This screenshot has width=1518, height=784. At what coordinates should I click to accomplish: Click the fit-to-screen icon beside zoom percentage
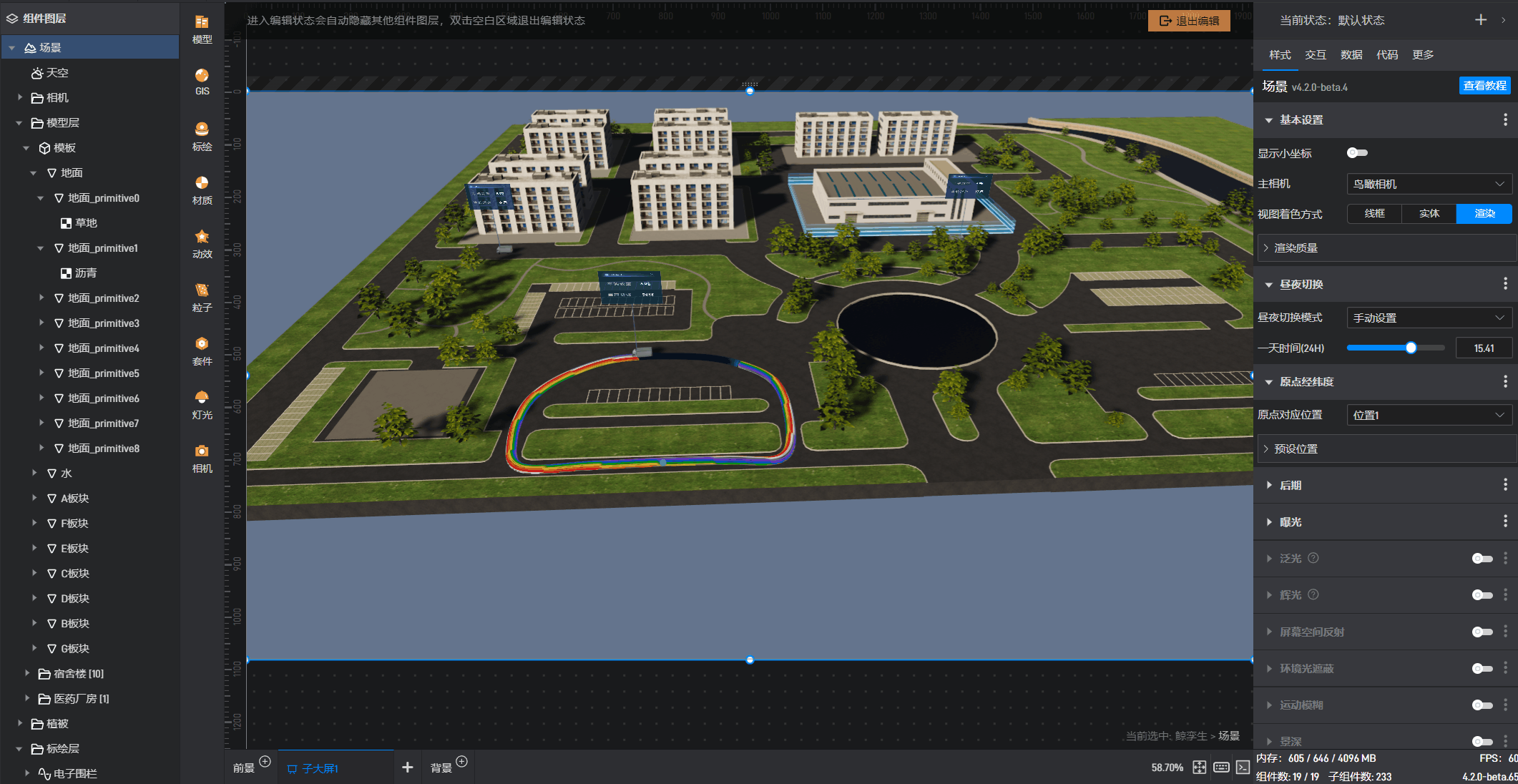pos(1200,768)
